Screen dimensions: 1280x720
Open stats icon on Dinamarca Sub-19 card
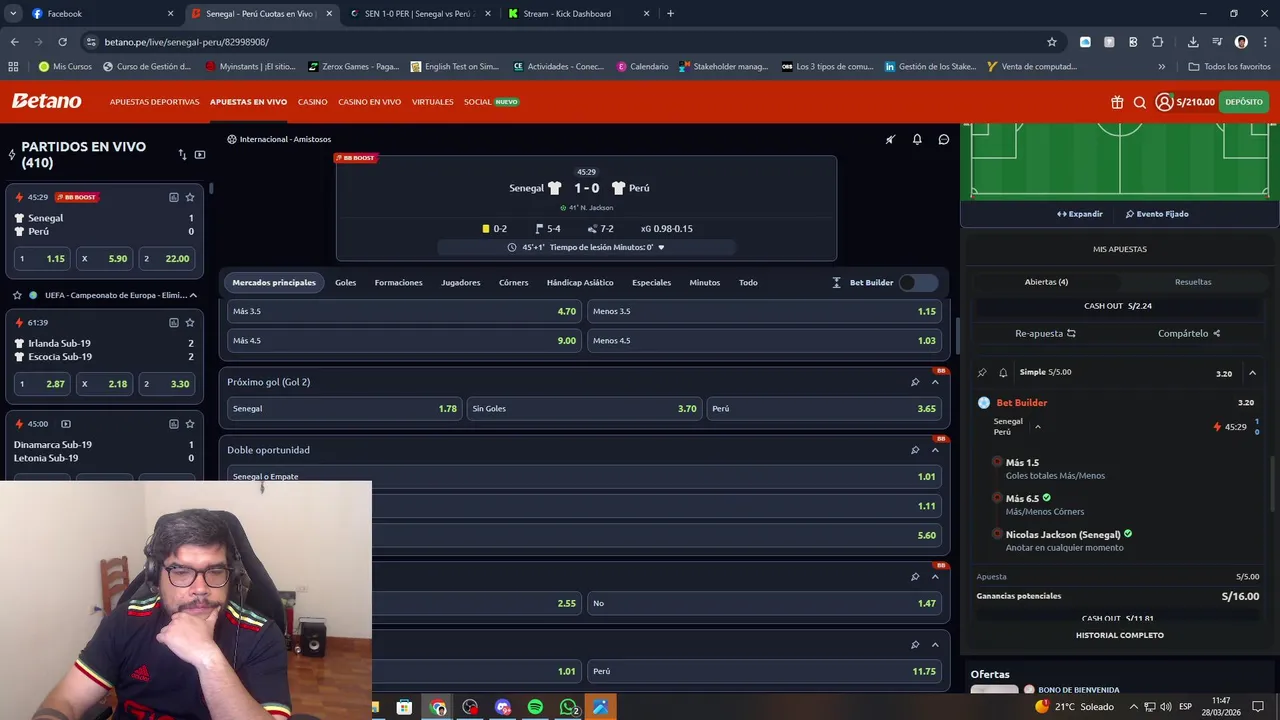tap(173, 424)
